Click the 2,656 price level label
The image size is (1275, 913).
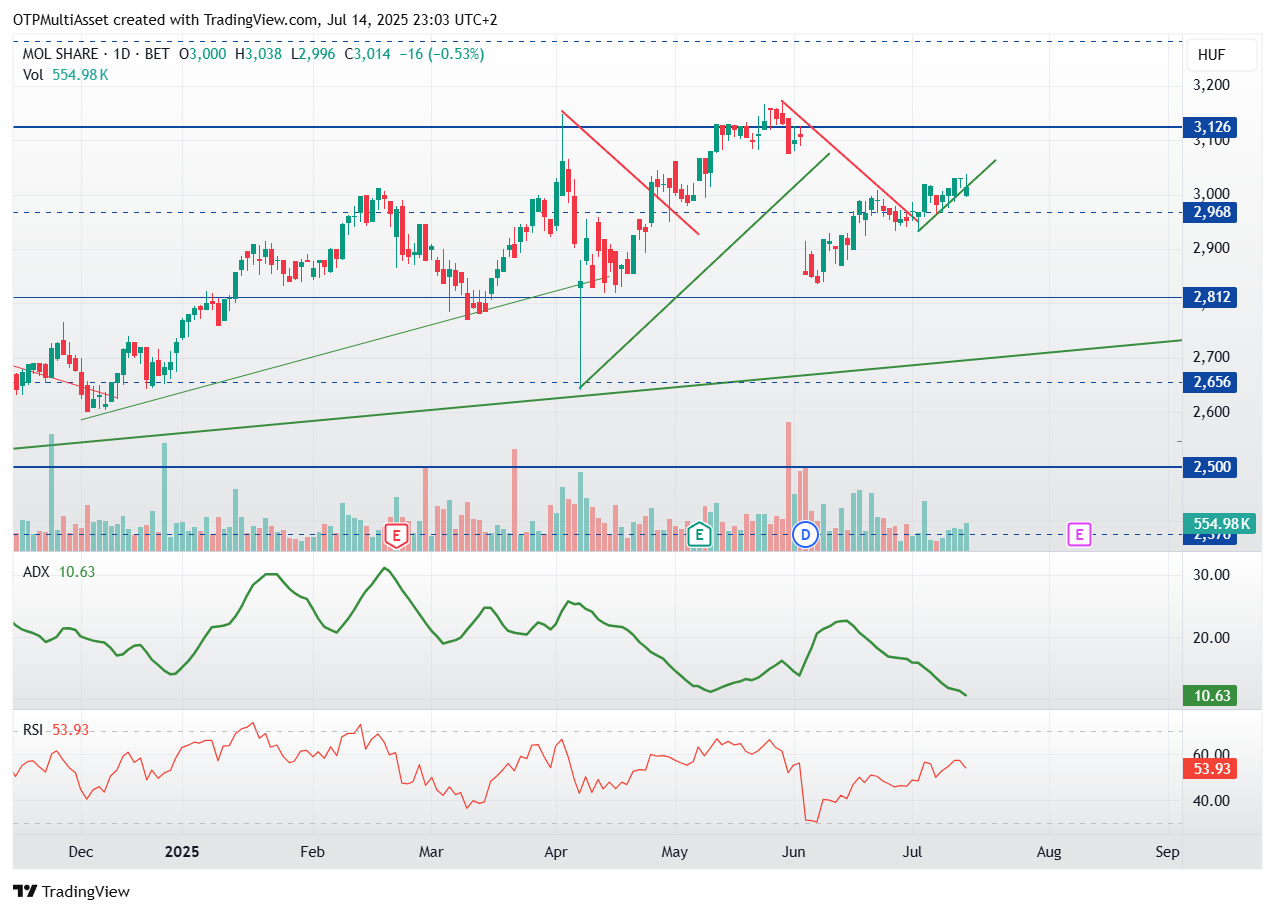tap(1210, 381)
